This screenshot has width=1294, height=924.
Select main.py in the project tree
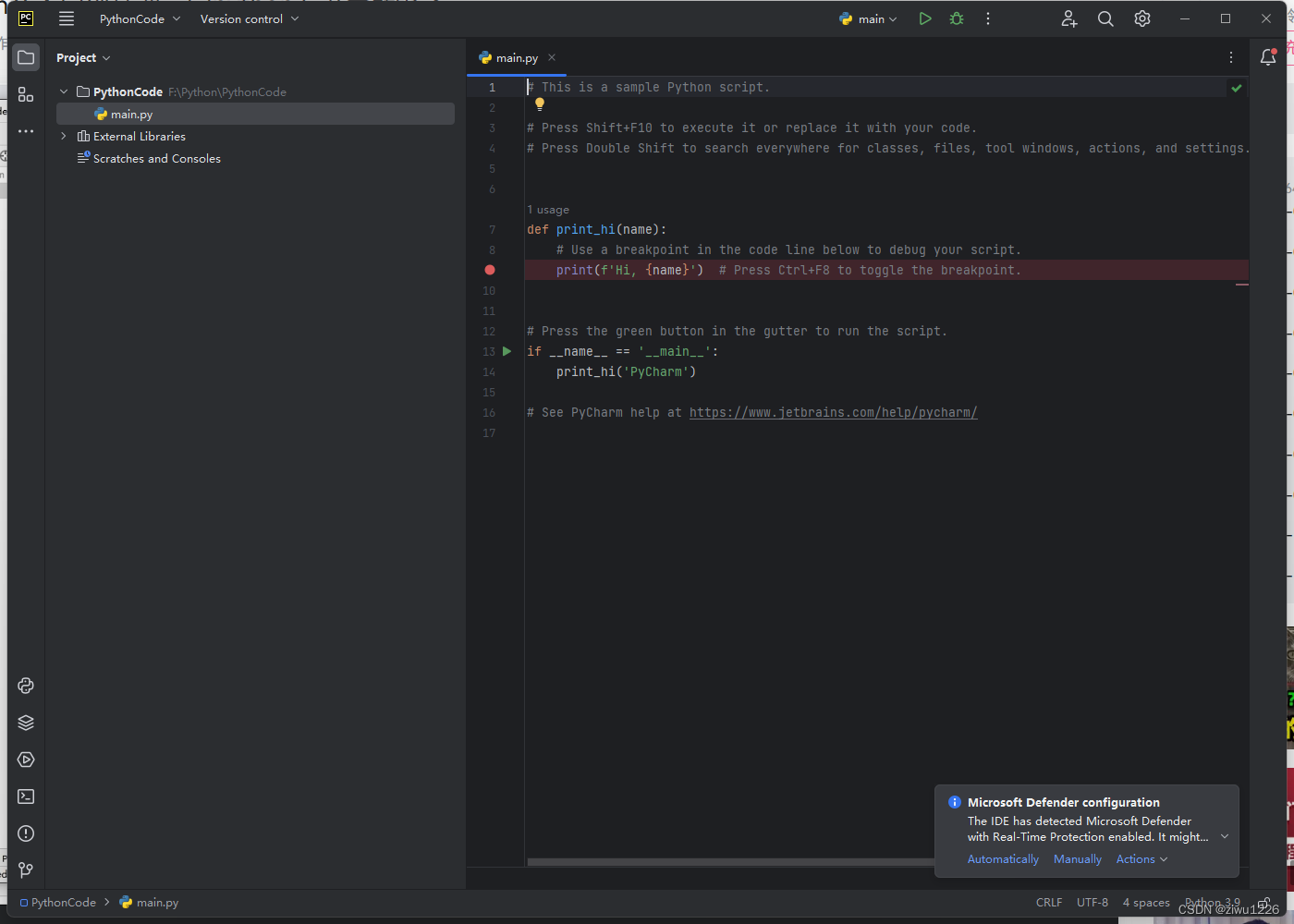255,114
